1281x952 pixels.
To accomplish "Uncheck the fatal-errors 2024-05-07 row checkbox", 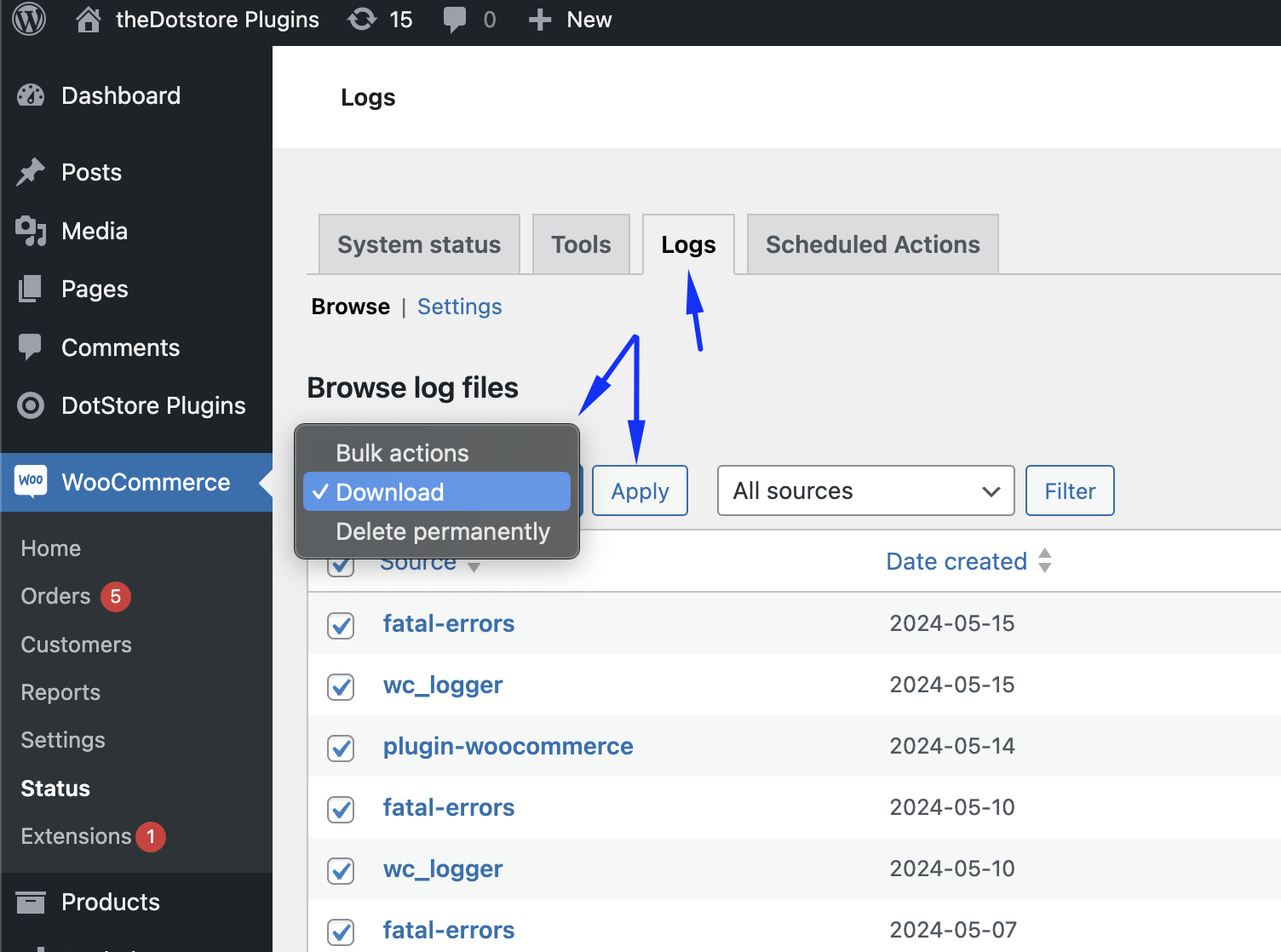I will click(x=341, y=932).
